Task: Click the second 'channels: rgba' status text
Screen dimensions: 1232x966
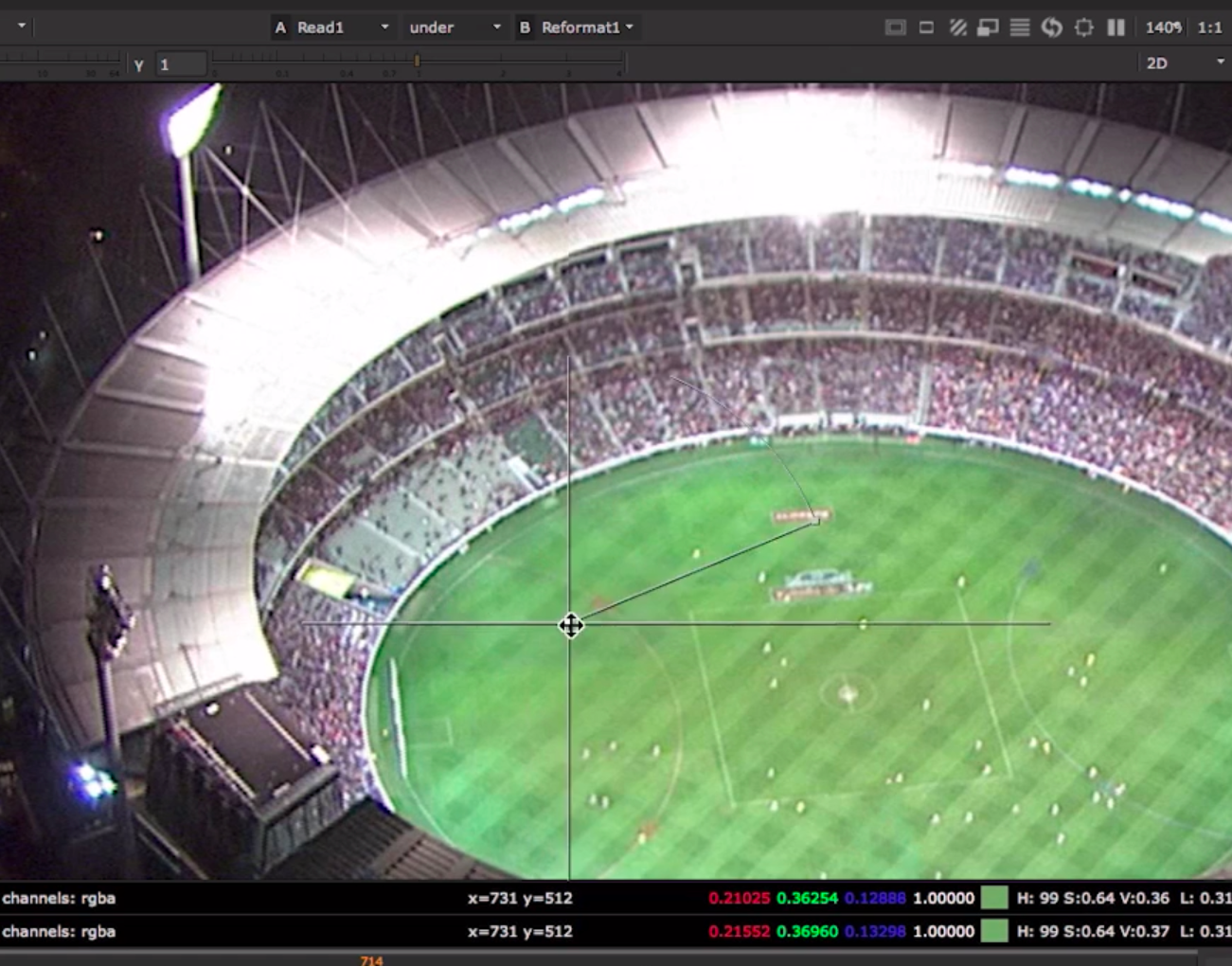Action: click(59, 931)
